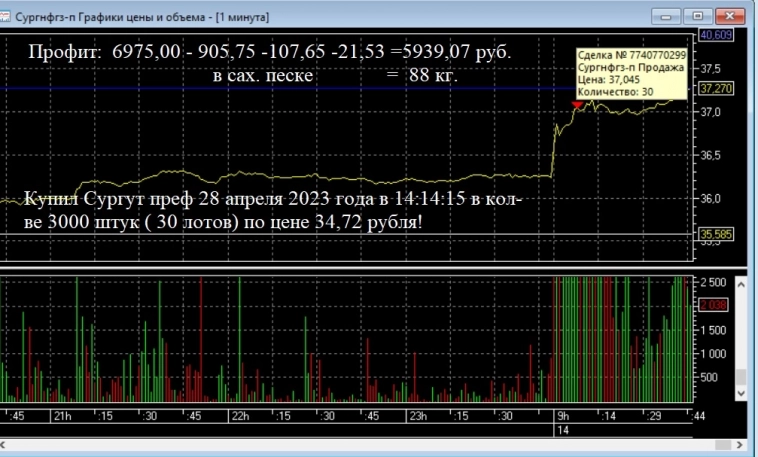This screenshot has width=758, height=457.
Task: Click the 22h marker on time axis
Action: click(x=241, y=415)
